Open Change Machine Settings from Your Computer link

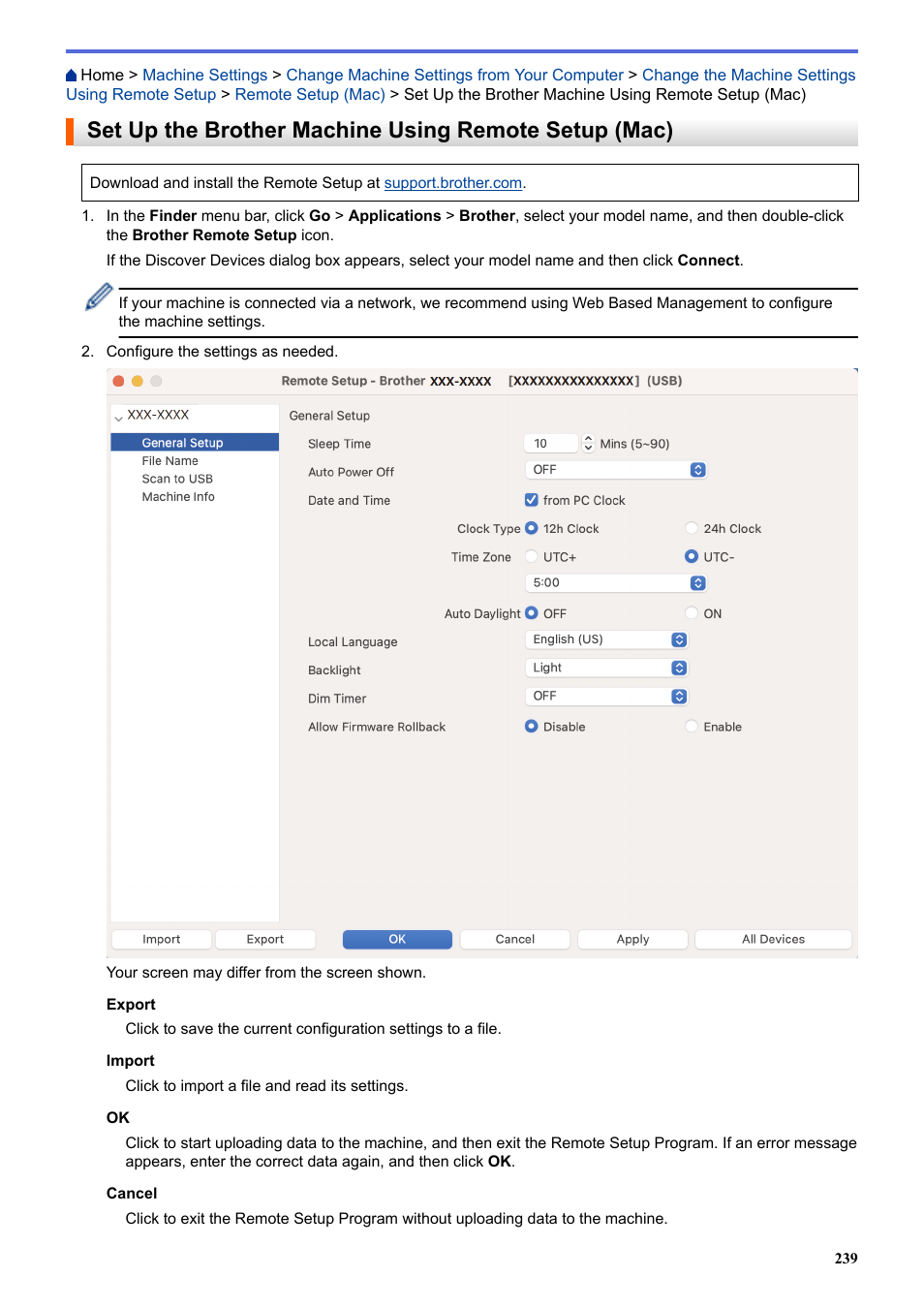tap(454, 76)
